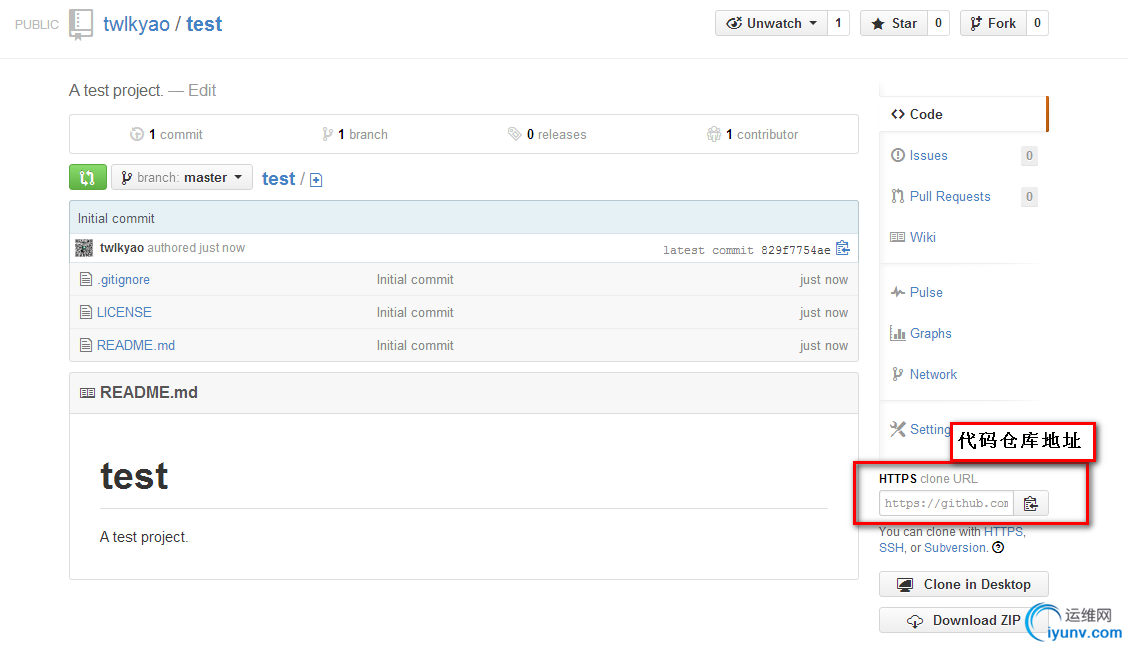Screen dimensions: 1128x649
Task: Open the .gitignore file
Action: click(x=124, y=279)
